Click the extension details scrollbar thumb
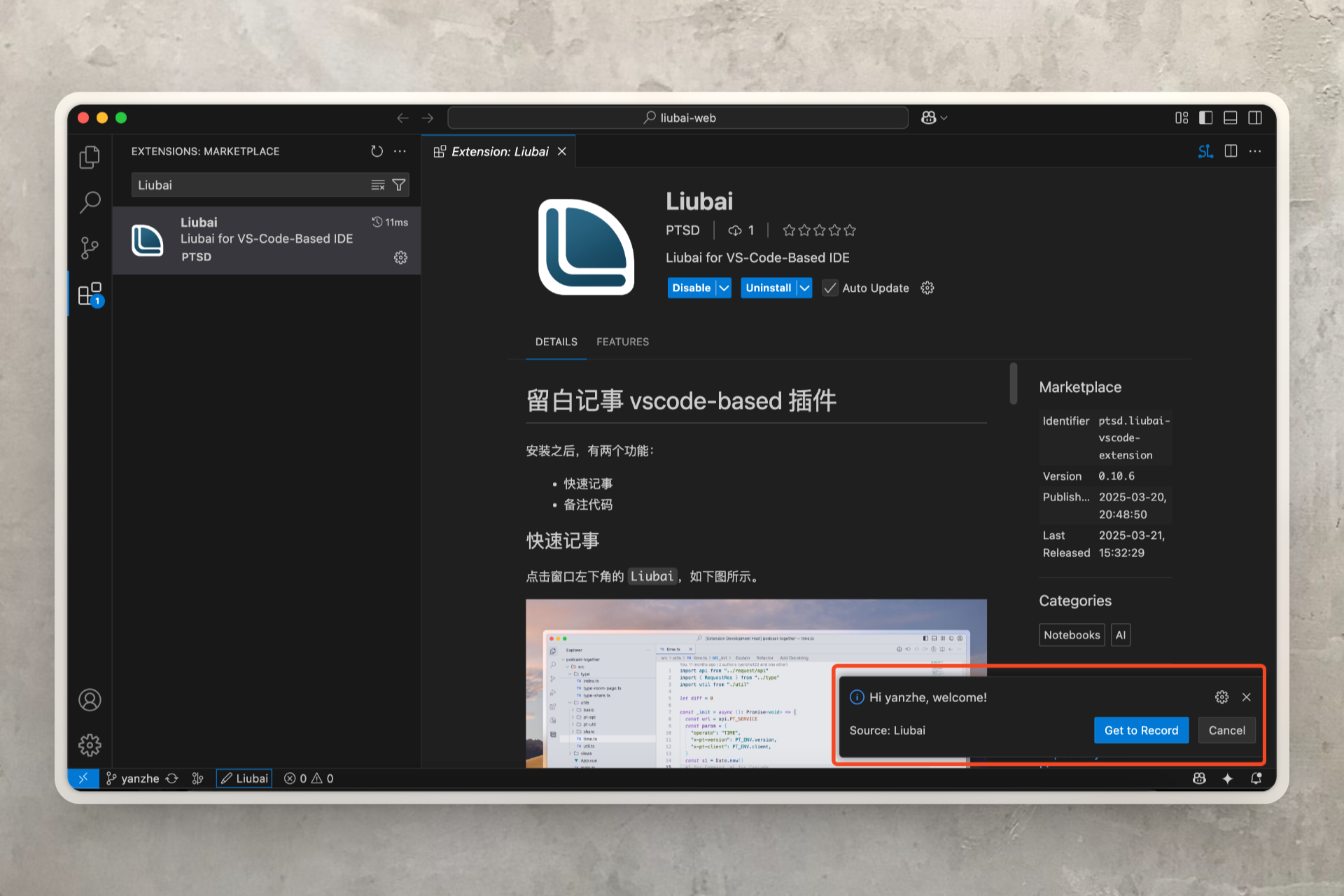This screenshot has width=1344, height=896. [1013, 383]
